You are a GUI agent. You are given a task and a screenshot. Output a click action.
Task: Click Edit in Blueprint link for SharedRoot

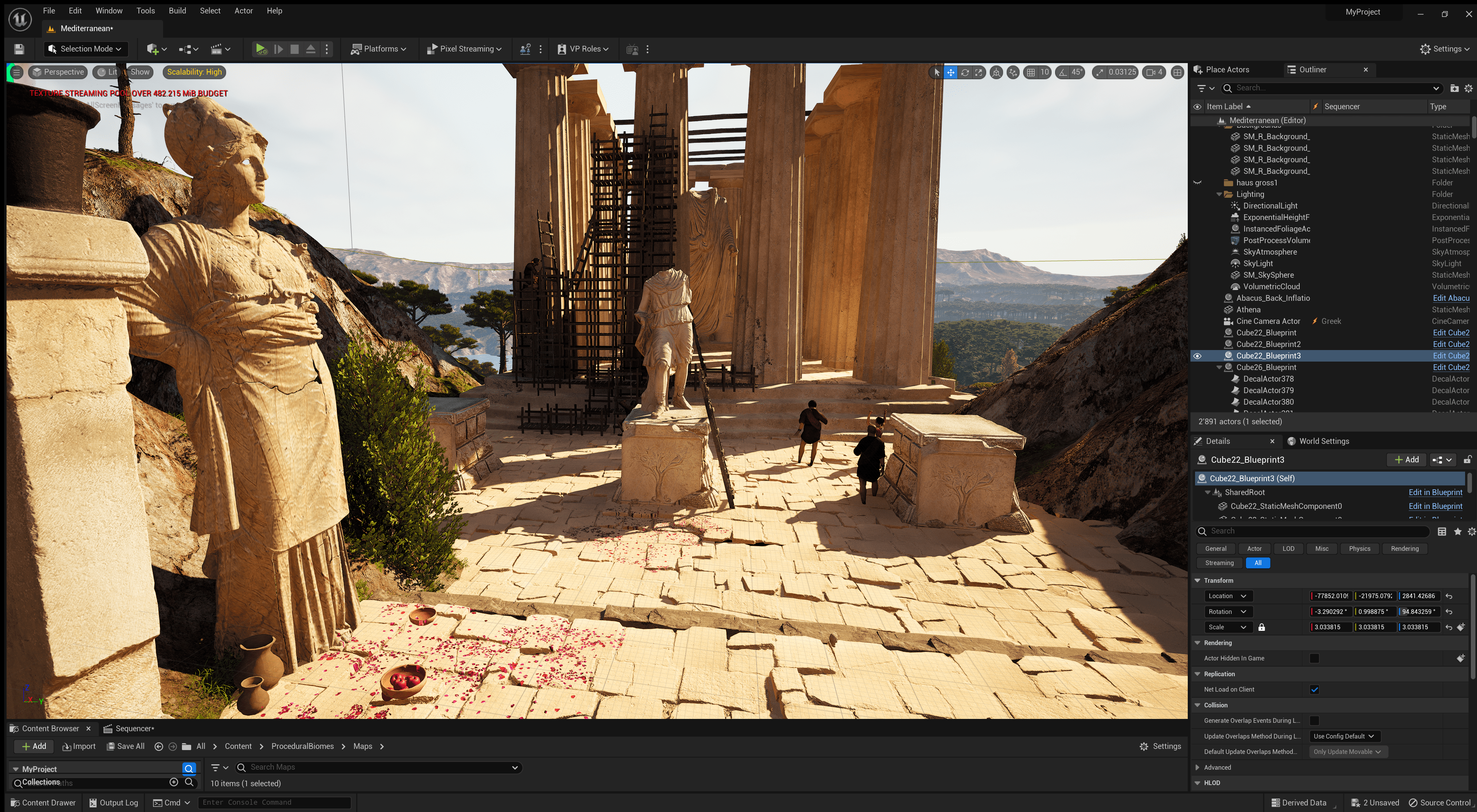pyautogui.click(x=1435, y=493)
